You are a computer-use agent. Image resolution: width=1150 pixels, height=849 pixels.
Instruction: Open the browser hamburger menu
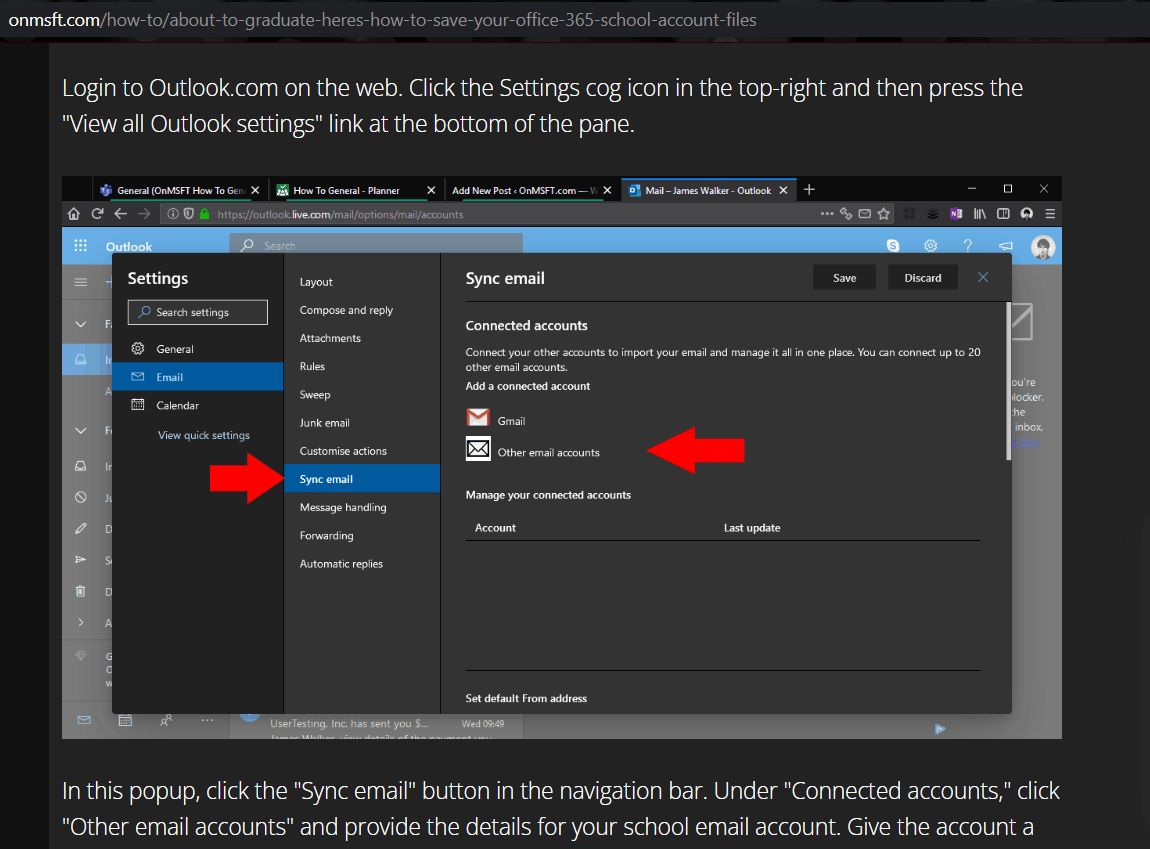coord(1050,214)
